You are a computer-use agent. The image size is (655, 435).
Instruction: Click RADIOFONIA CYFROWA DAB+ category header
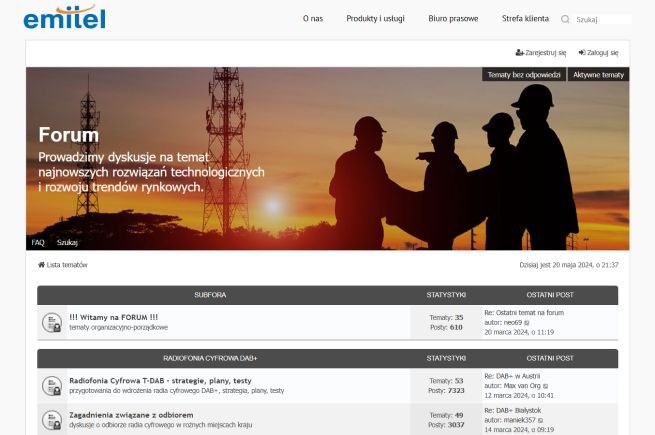pos(210,358)
